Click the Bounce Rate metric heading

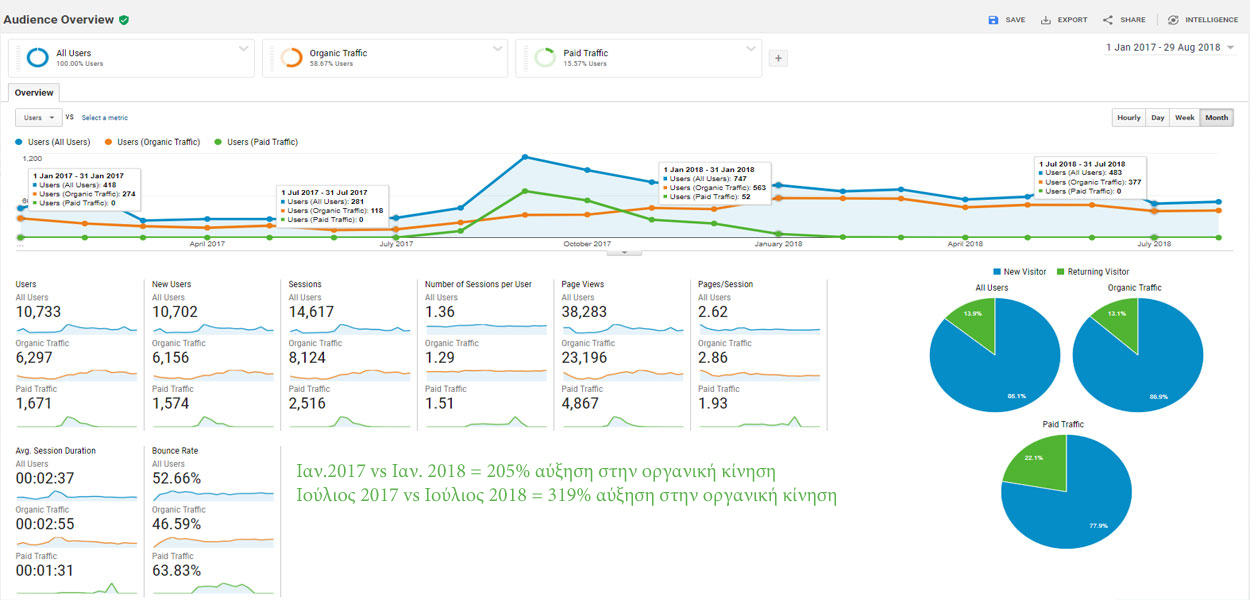tap(175, 451)
